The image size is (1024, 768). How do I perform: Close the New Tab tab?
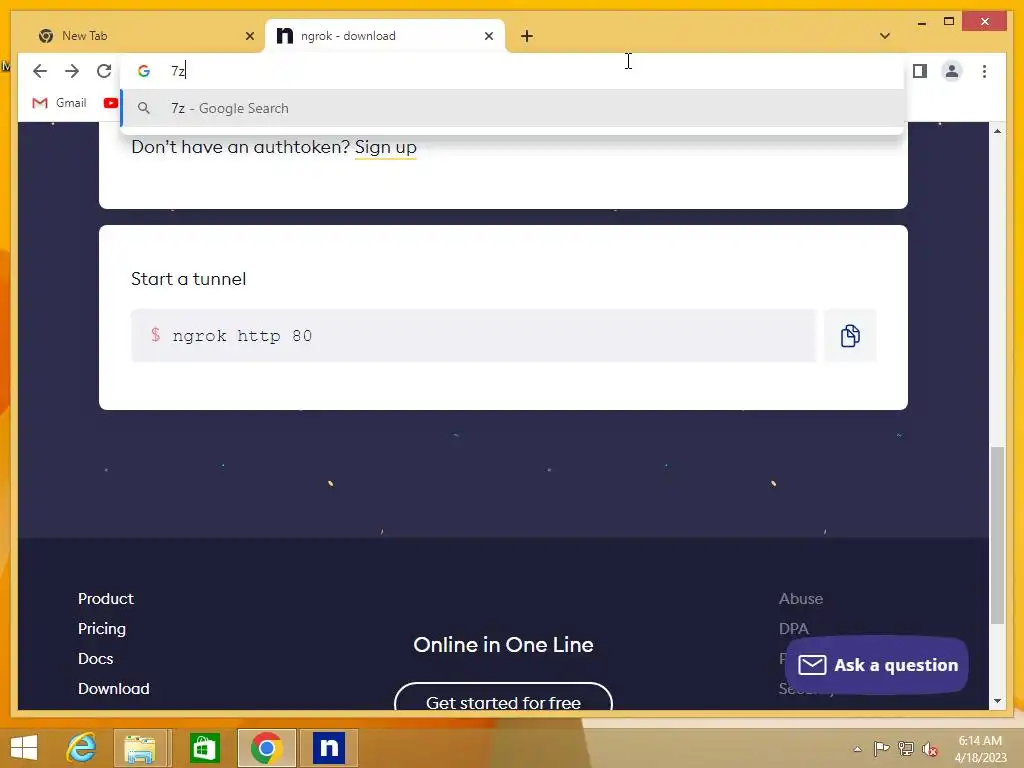tap(249, 36)
